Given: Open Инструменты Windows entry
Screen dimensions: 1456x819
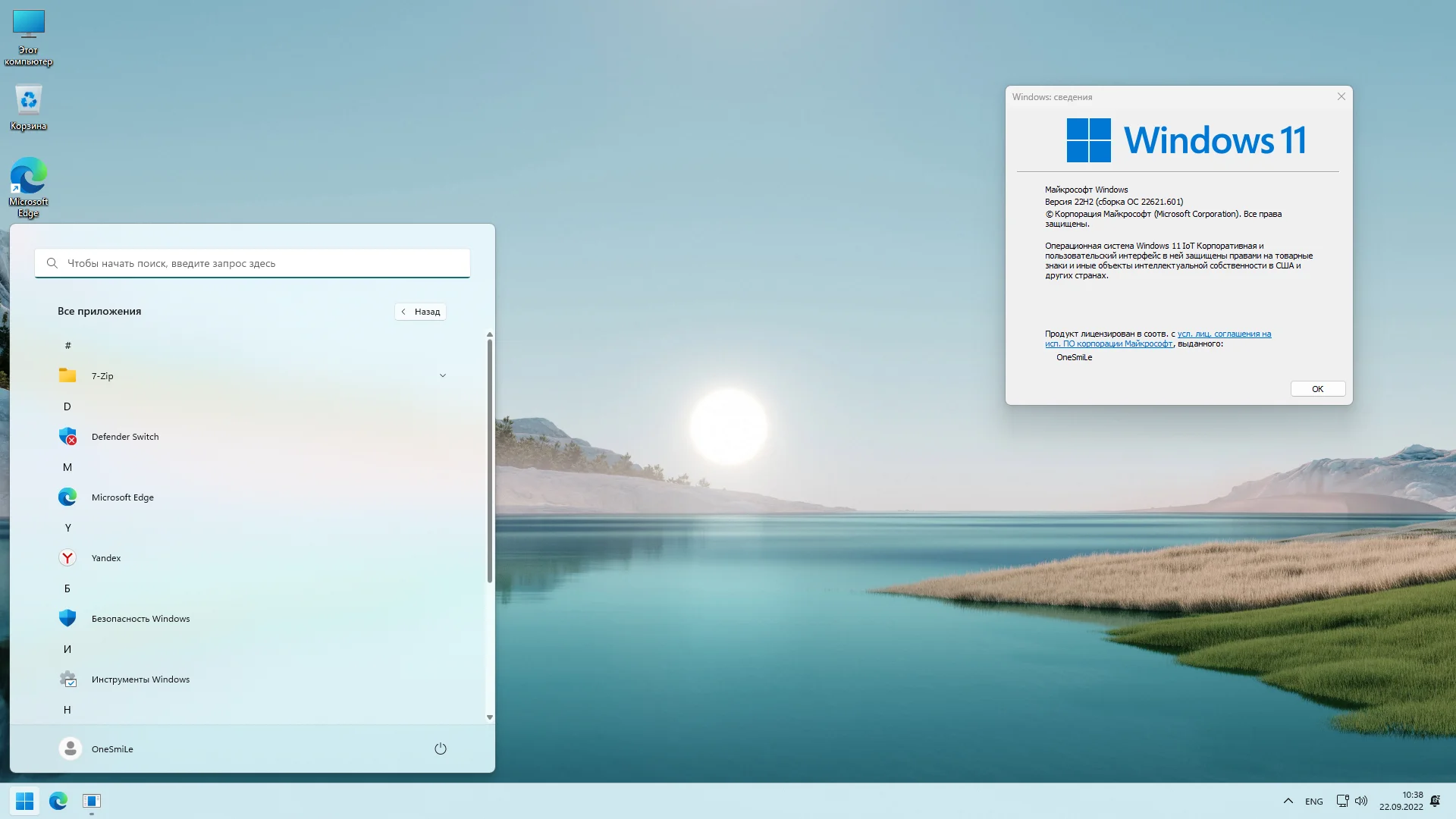Looking at the screenshot, I should click(x=140, y=679).
